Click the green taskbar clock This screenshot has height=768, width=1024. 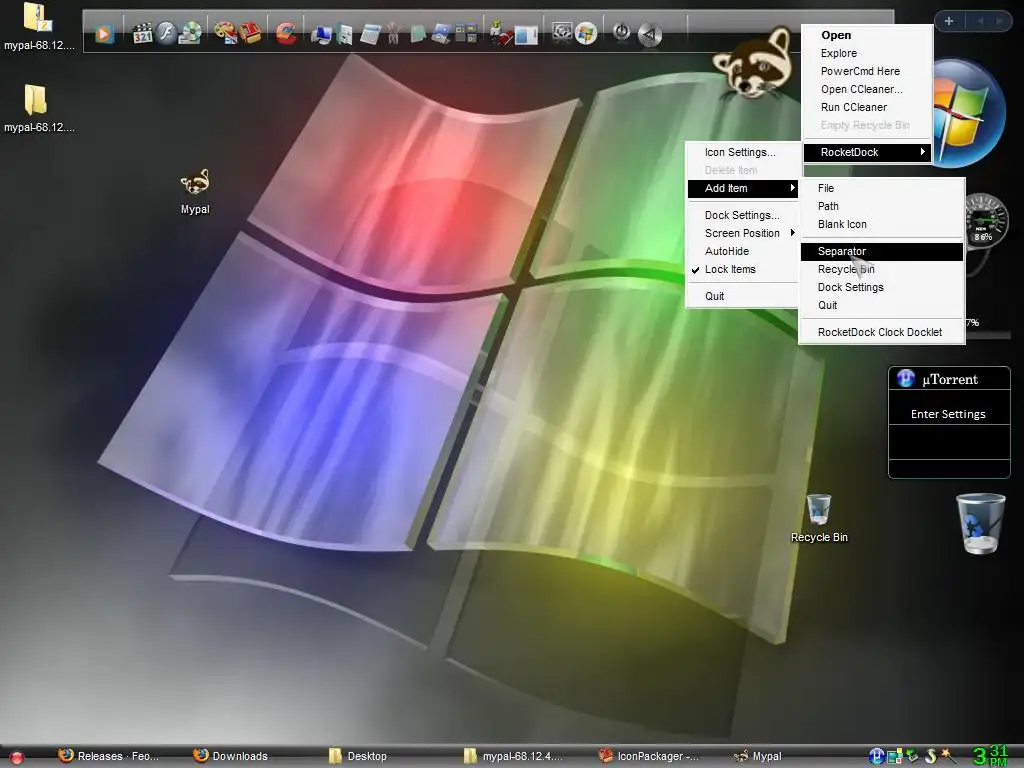991,755
